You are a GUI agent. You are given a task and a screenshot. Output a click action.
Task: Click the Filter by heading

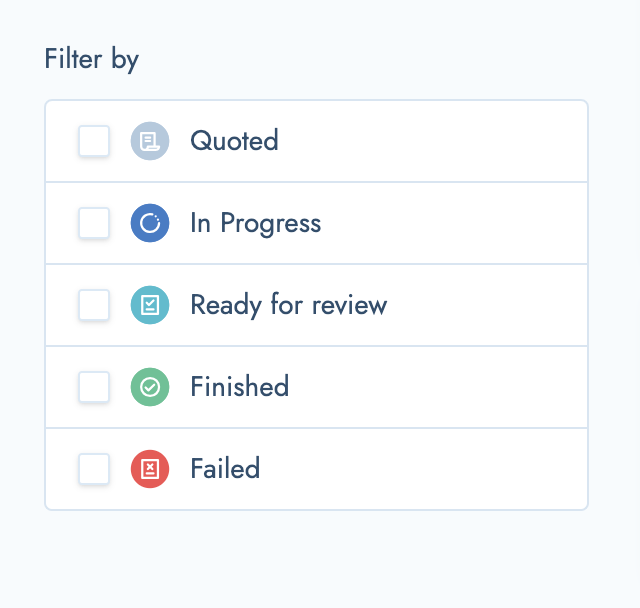[x=92, y=60]
